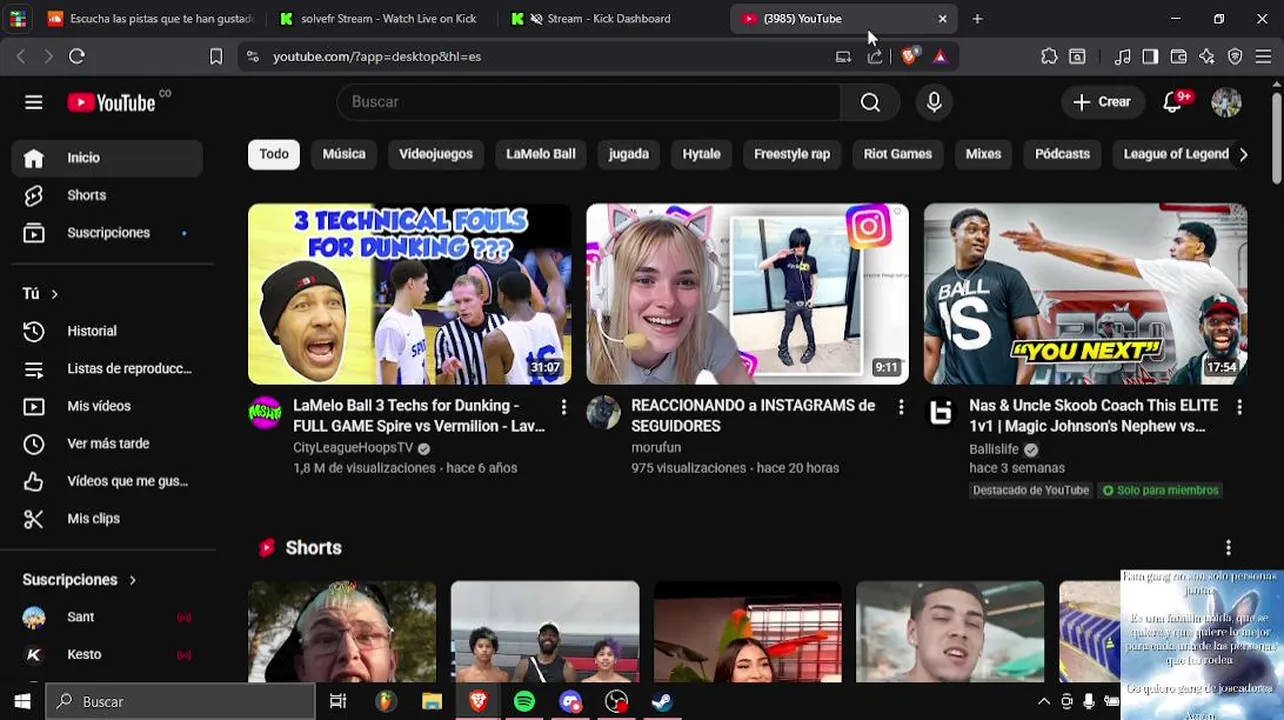1284x720 pixels.
Task: Select the Videojuegos filter chip
Action: tap(436, 154)
